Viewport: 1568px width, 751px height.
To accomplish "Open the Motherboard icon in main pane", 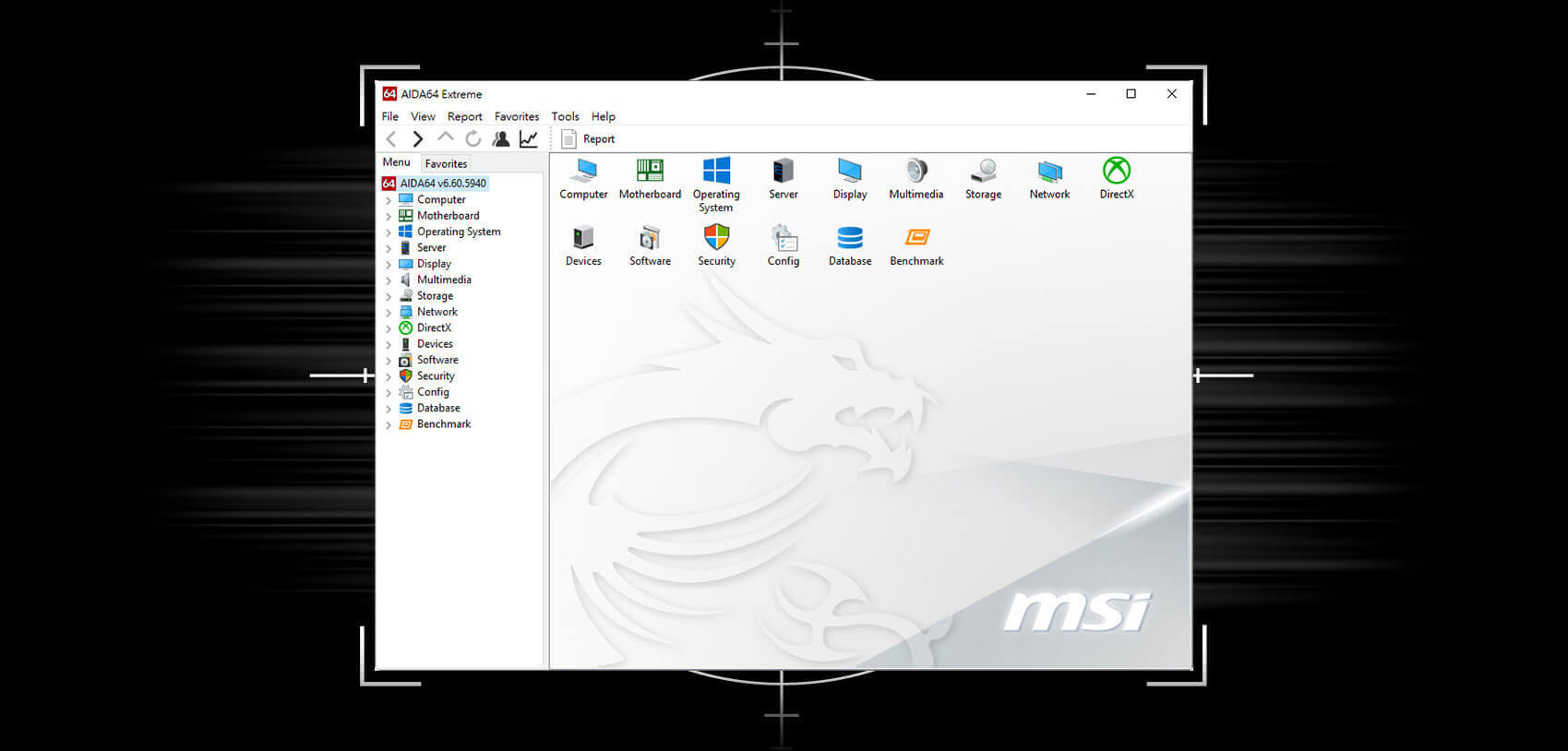I will tap(650, 171).
